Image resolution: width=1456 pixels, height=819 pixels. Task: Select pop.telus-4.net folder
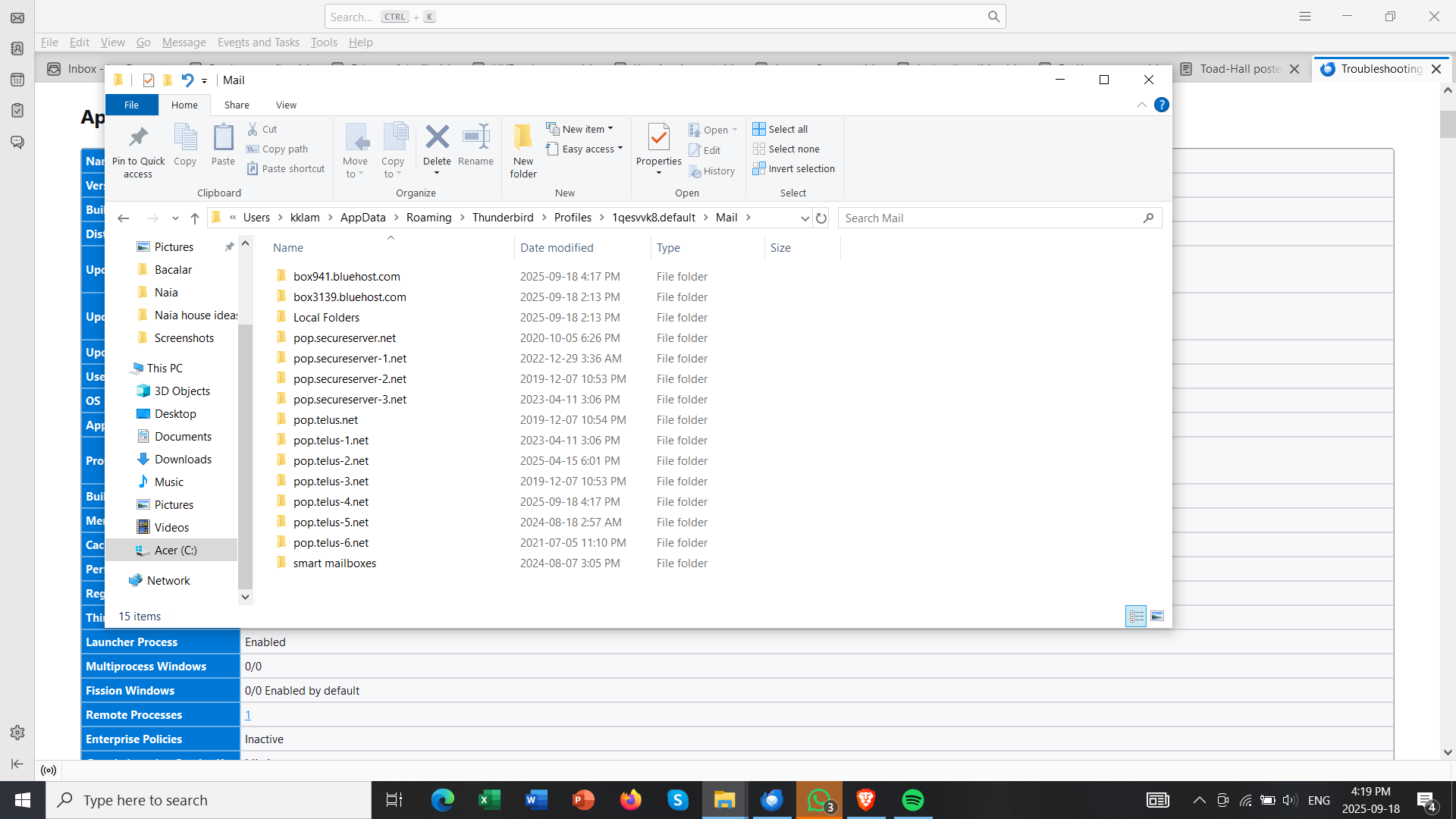[331, 502]
